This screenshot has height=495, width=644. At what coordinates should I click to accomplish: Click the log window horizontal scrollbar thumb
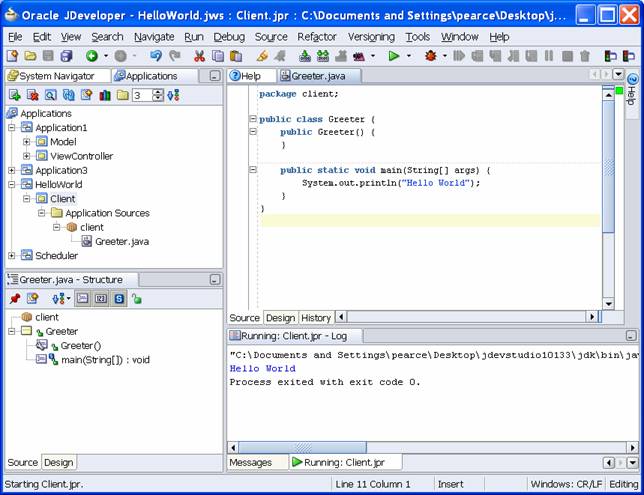point(303,447)
